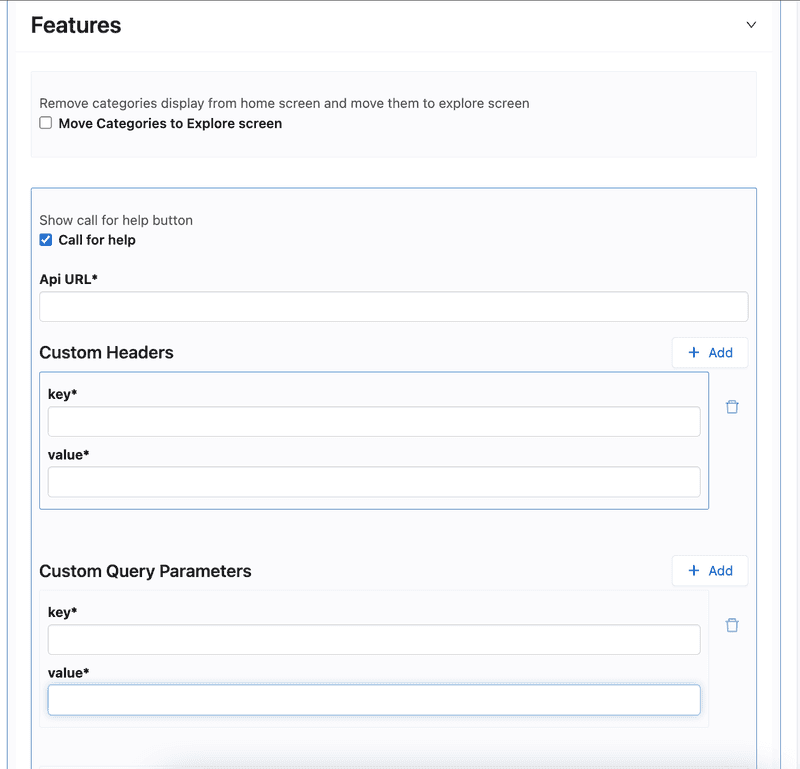800x769 pixels.
Task: Focus the Custom Headers key field
Action: pos(374,422)
